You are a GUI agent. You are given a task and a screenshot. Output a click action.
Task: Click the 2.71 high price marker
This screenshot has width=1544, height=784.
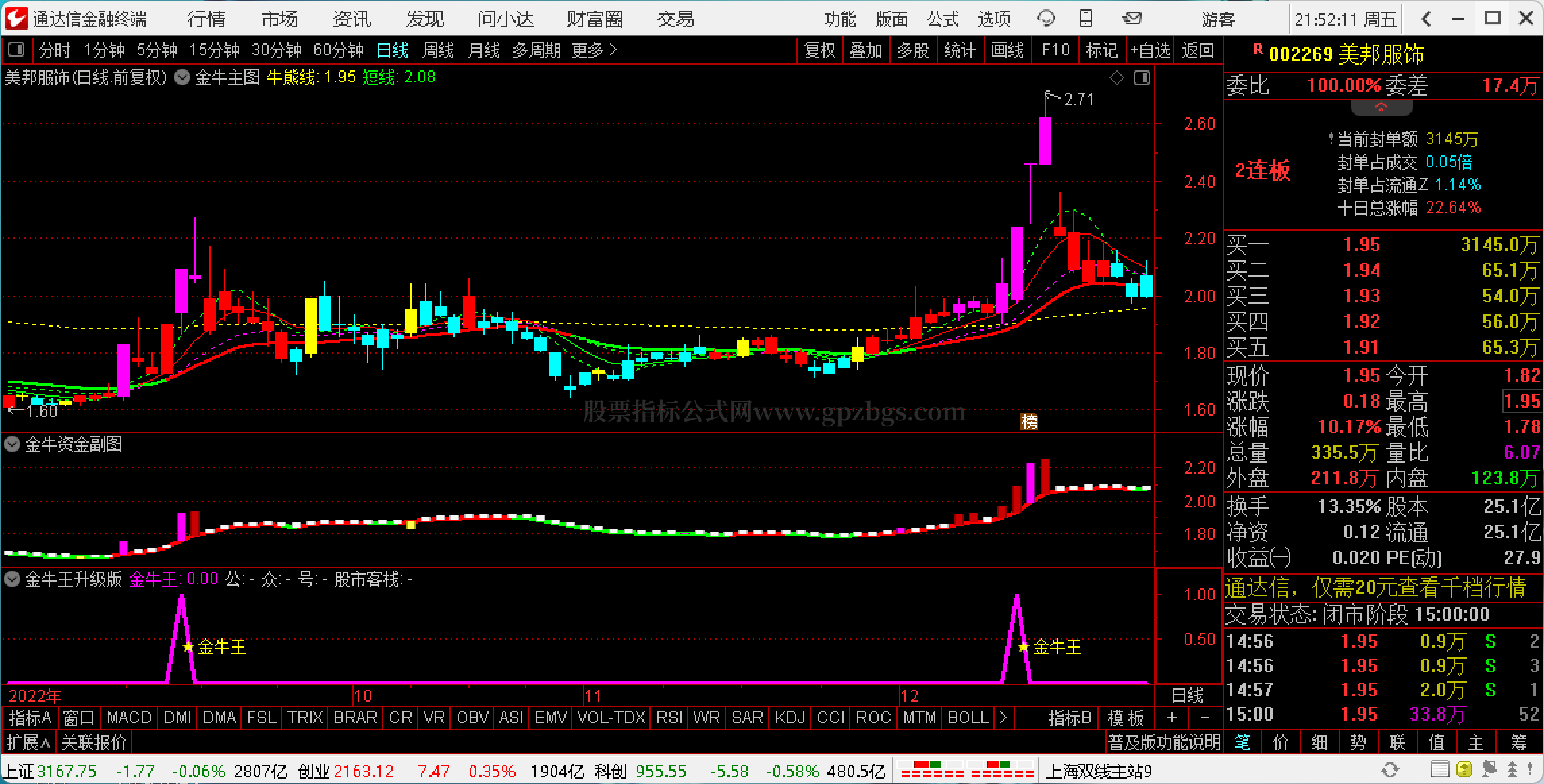(1078, 99)
